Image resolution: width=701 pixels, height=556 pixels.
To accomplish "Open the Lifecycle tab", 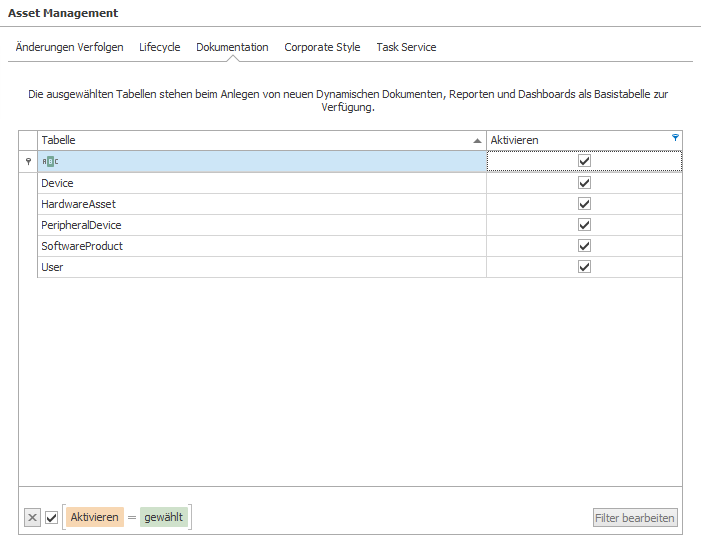I will pos(160,47).
